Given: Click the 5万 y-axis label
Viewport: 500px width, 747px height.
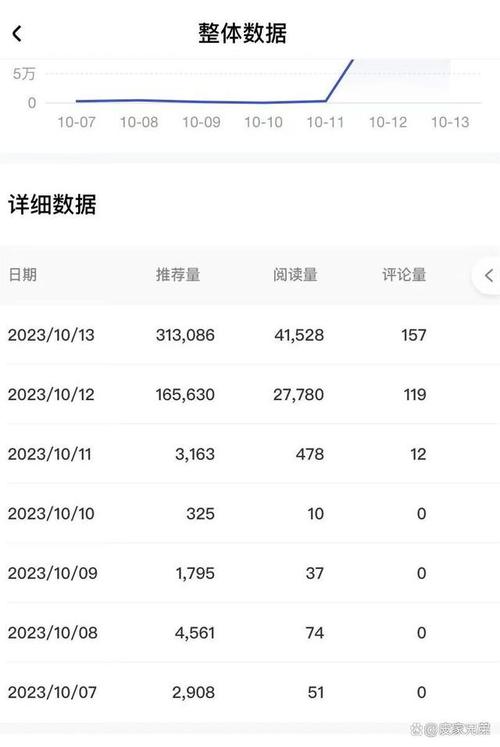Looking at the screenshot, I should 24,74.
